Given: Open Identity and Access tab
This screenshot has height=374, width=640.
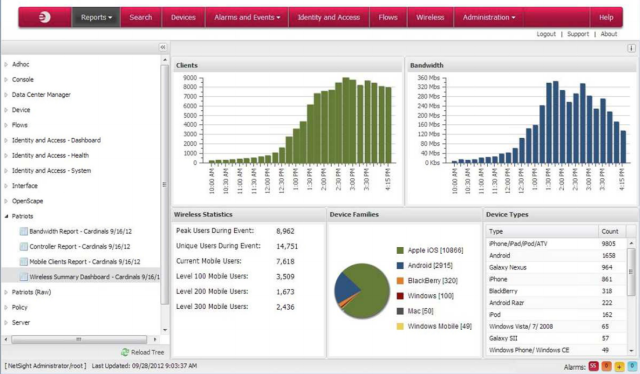Looking at the screenshot, I should 329,17.
